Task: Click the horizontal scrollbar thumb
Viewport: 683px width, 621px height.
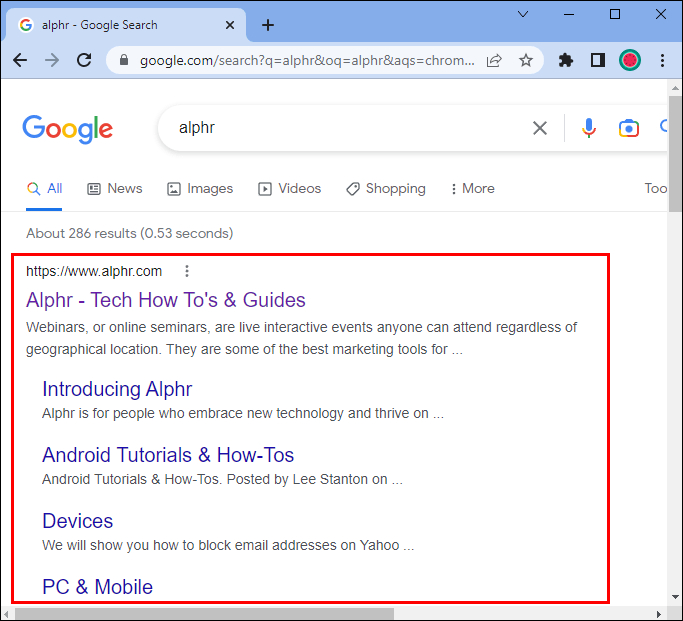Action: [204, 614]
